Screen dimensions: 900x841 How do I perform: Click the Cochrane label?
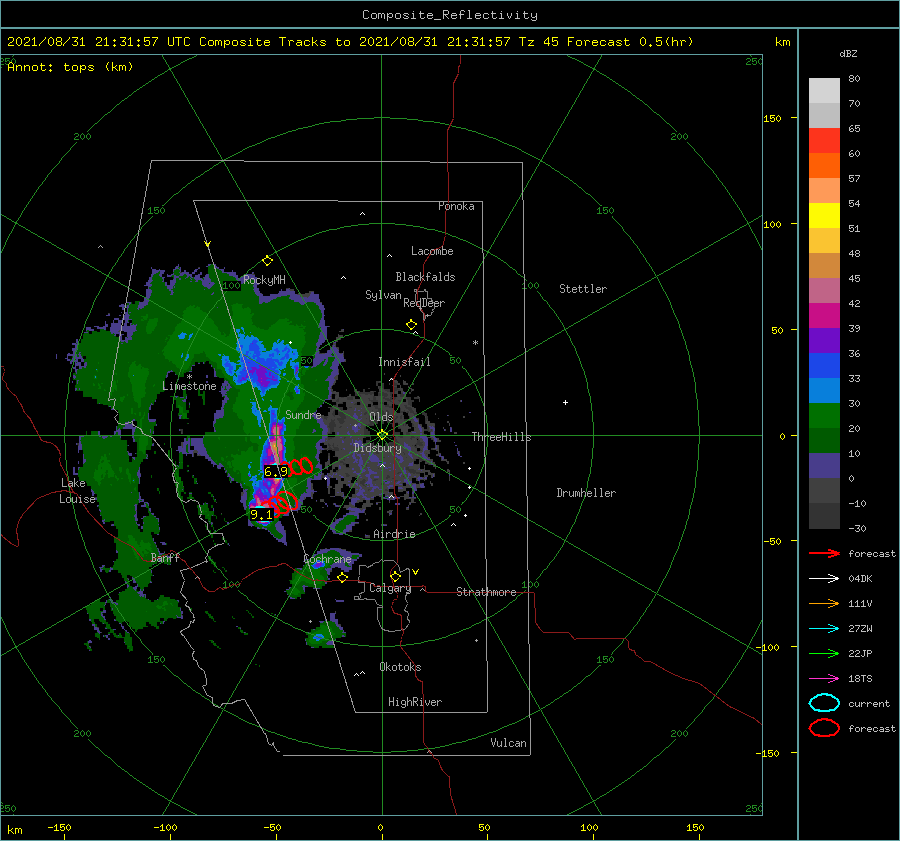[327, 559]
